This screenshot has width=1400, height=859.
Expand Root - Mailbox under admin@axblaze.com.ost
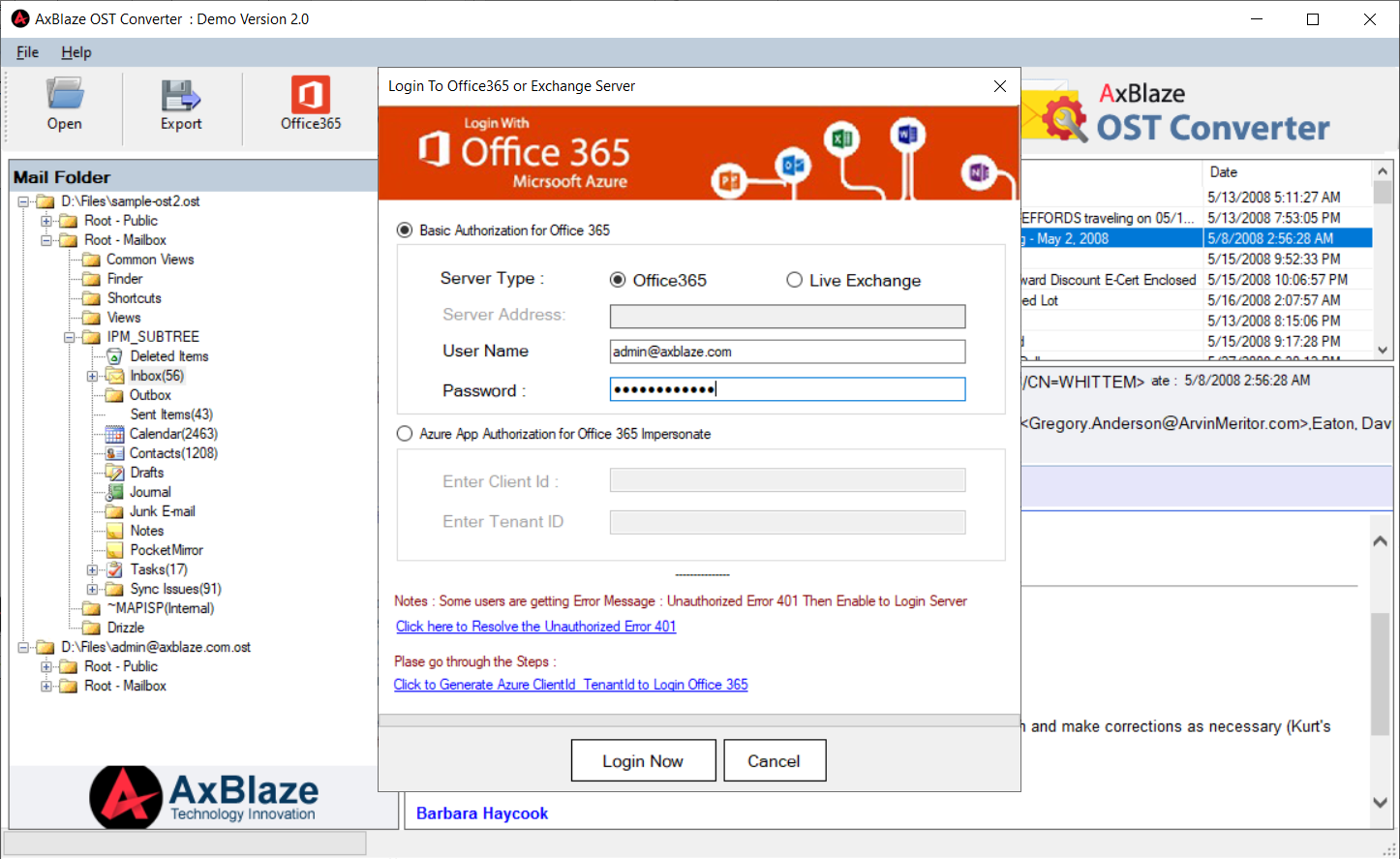[x=46, y=686]
